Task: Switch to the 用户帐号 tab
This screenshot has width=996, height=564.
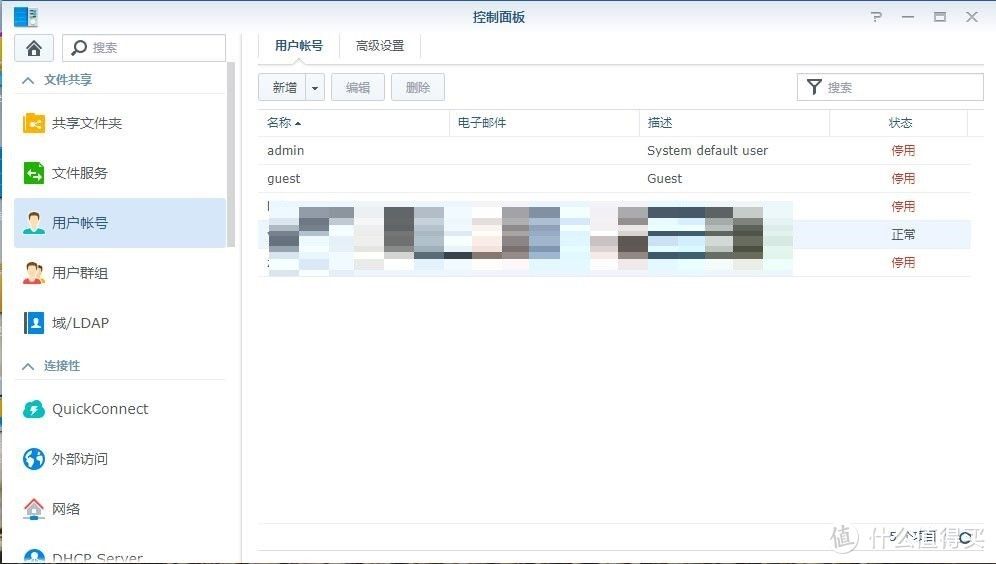Action: coord(299,46)
